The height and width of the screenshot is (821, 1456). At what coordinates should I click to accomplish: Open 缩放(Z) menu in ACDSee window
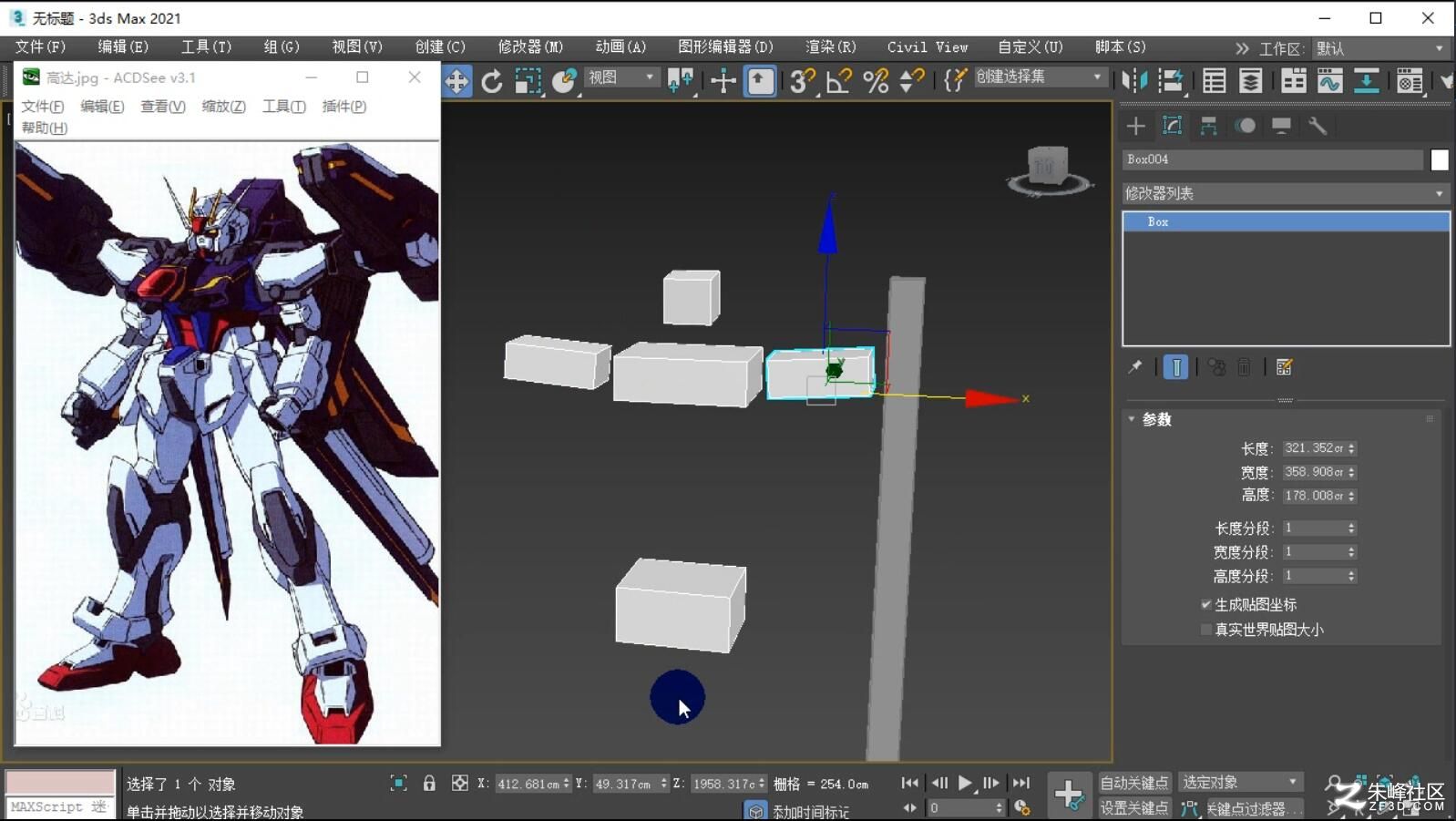coord(223,107)
